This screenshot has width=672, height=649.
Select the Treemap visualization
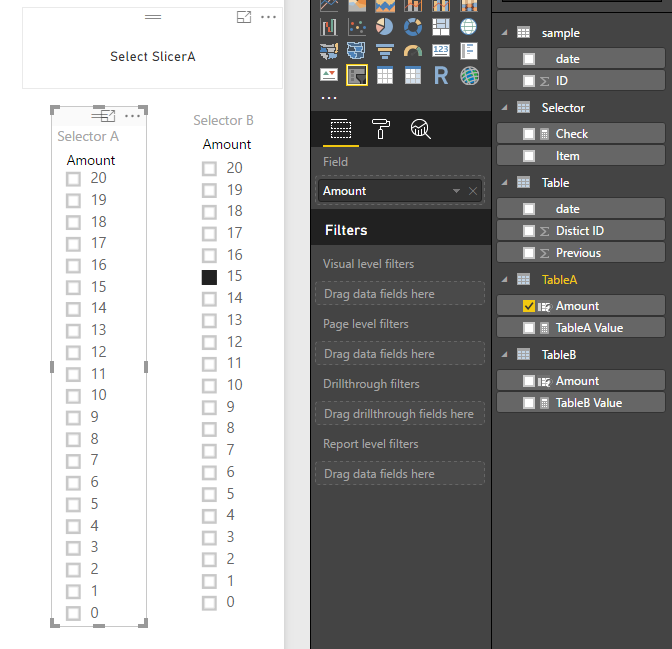[441, 27]
